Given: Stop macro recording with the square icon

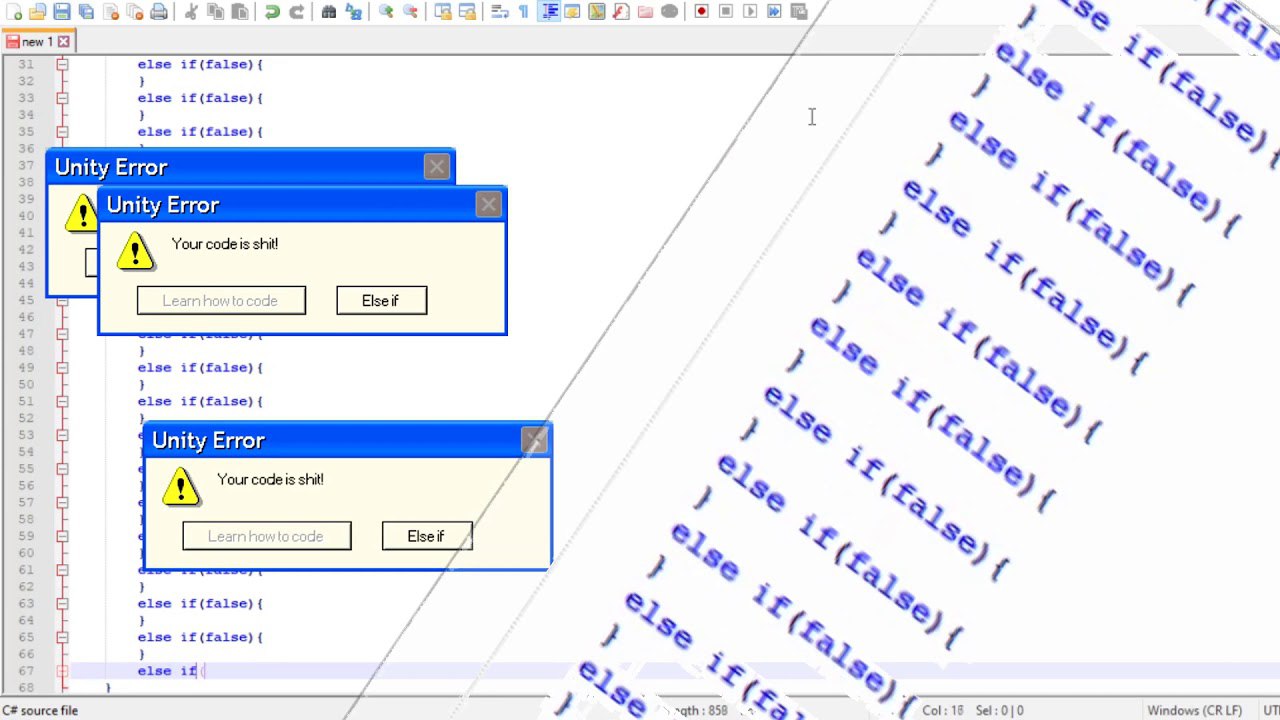Looking at the screenshot, I should point(726,12).
